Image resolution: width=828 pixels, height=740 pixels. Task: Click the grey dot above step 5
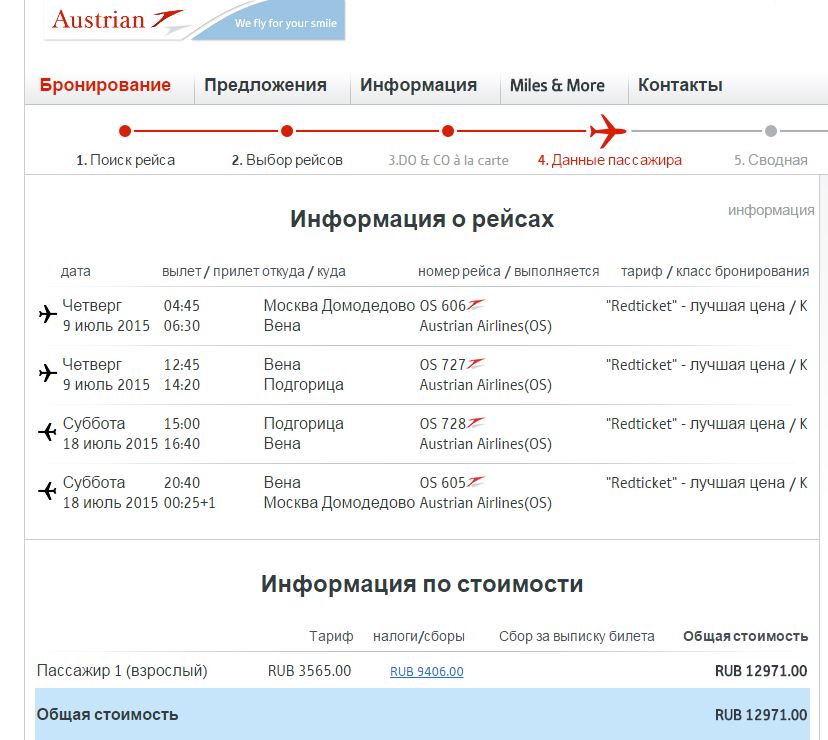tap(771, 131)
